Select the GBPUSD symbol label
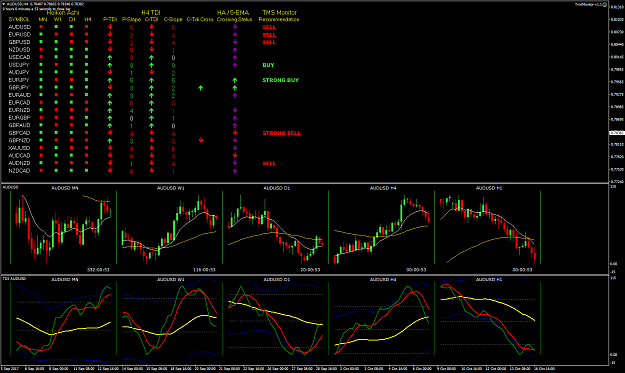 20,42
